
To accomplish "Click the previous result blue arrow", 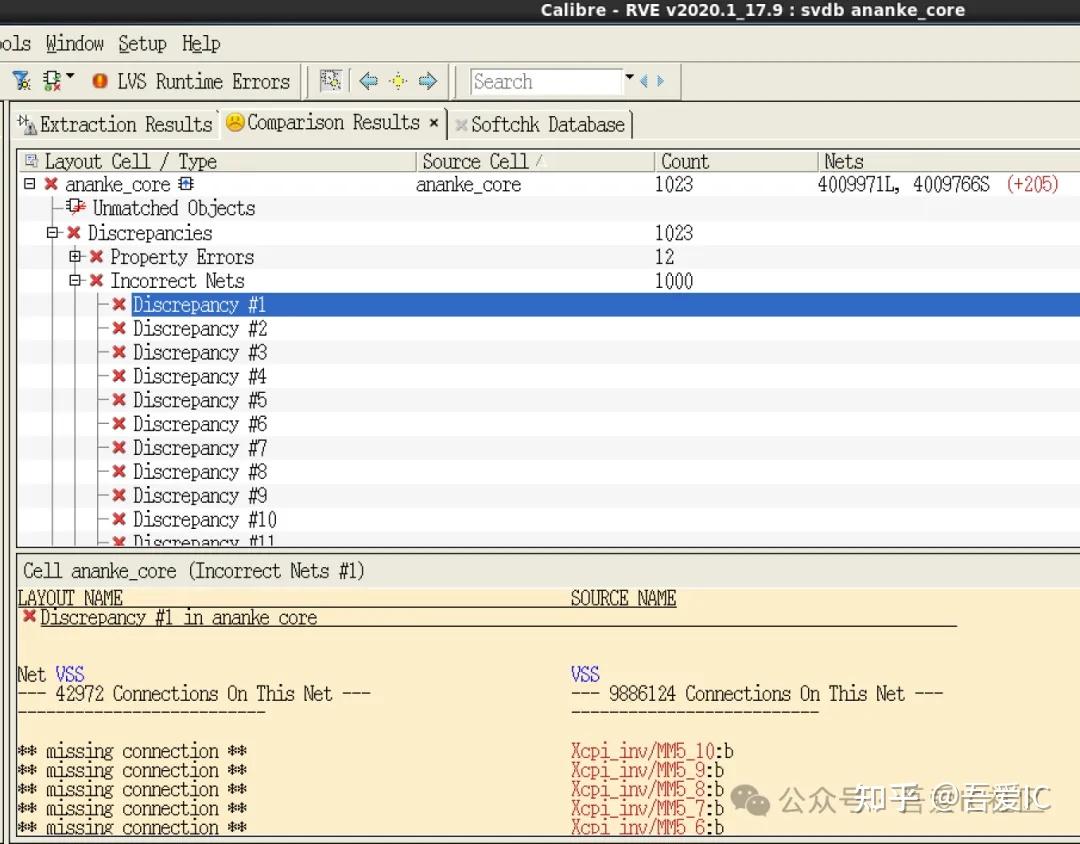I will [x=368, y=81].
